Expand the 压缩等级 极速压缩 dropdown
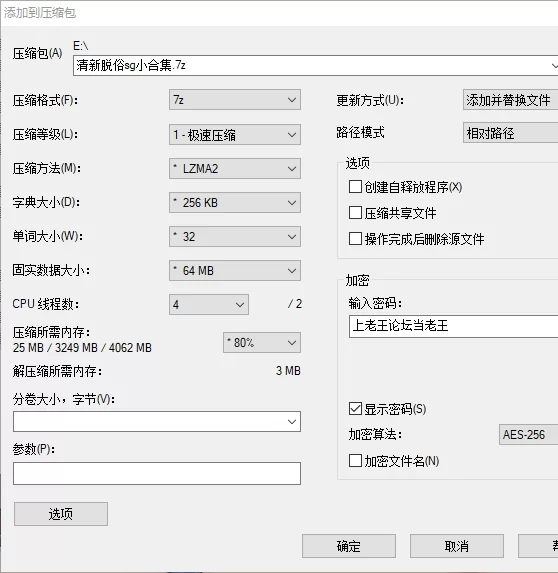The image size is (558, 573). [235, 134]
